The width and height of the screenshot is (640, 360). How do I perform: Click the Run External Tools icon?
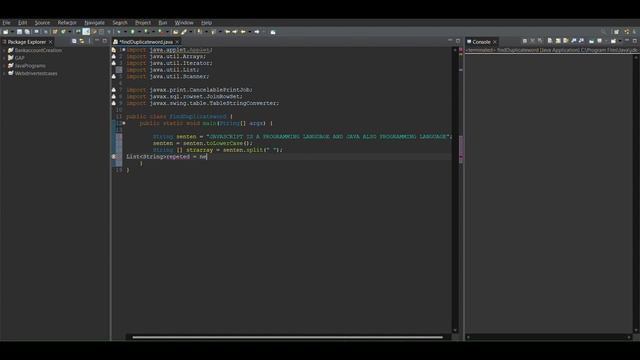coord(160,32)
